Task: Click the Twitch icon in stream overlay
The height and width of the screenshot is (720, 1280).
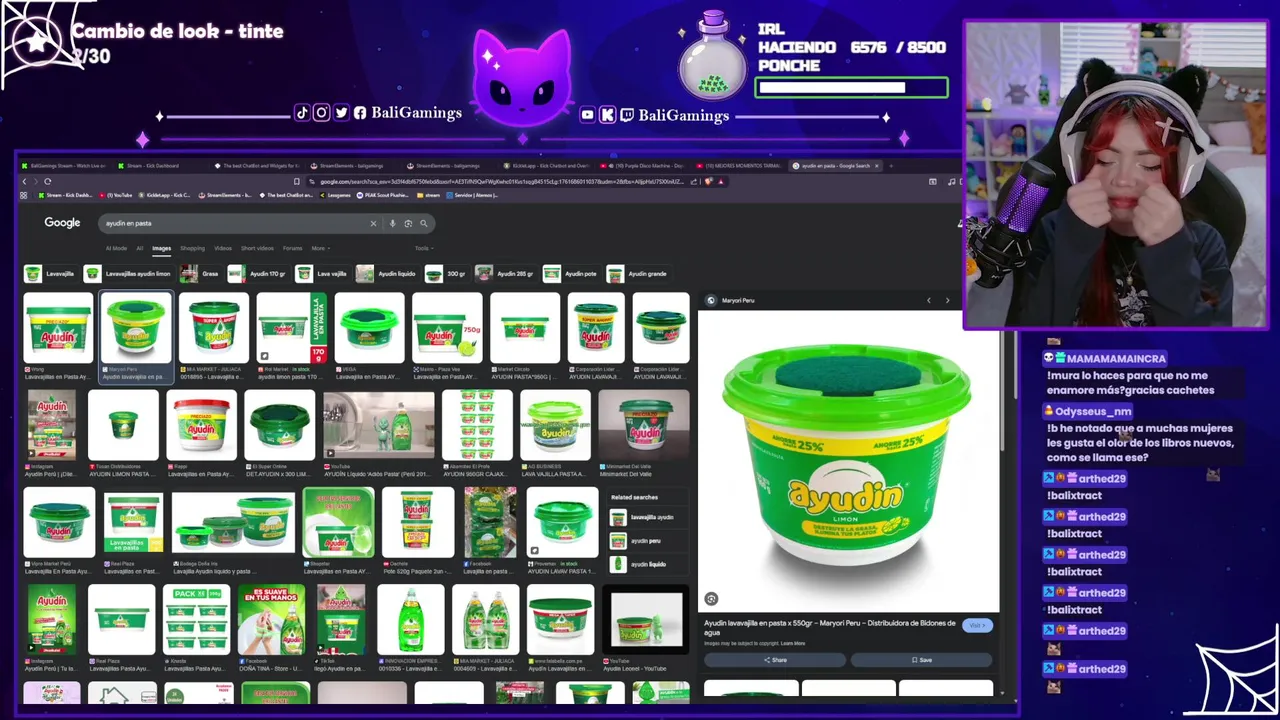Action: (x=627, y=115)
